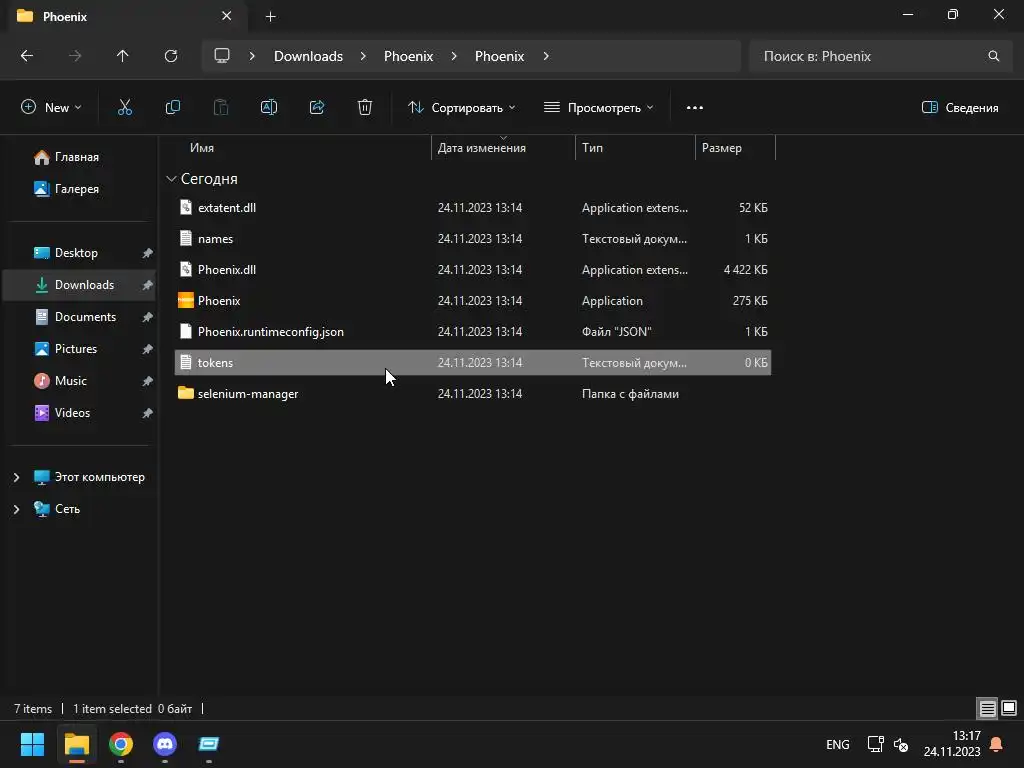The width and height of the screenshot is (1024, 768).
Task: Sort by Имя column header
Action: pos(202,148)
